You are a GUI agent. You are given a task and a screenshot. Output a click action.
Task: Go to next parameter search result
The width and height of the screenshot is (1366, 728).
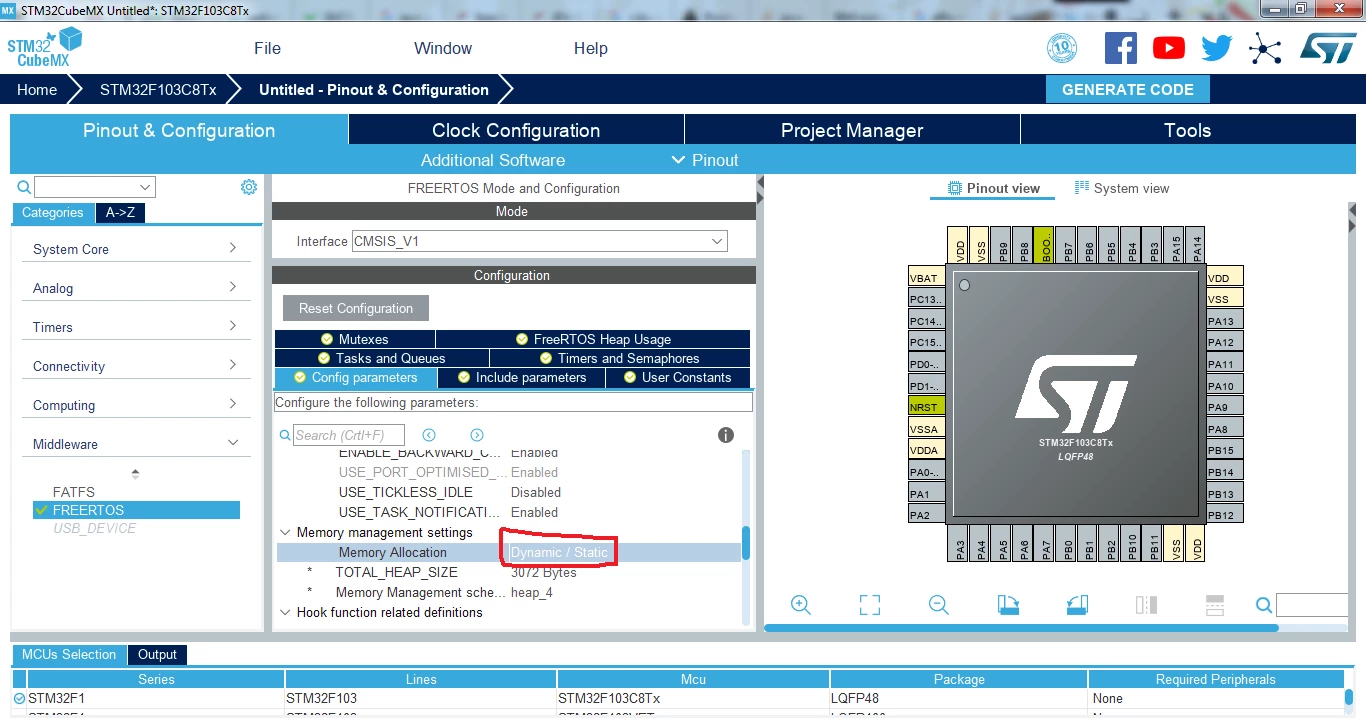[477, 435]
